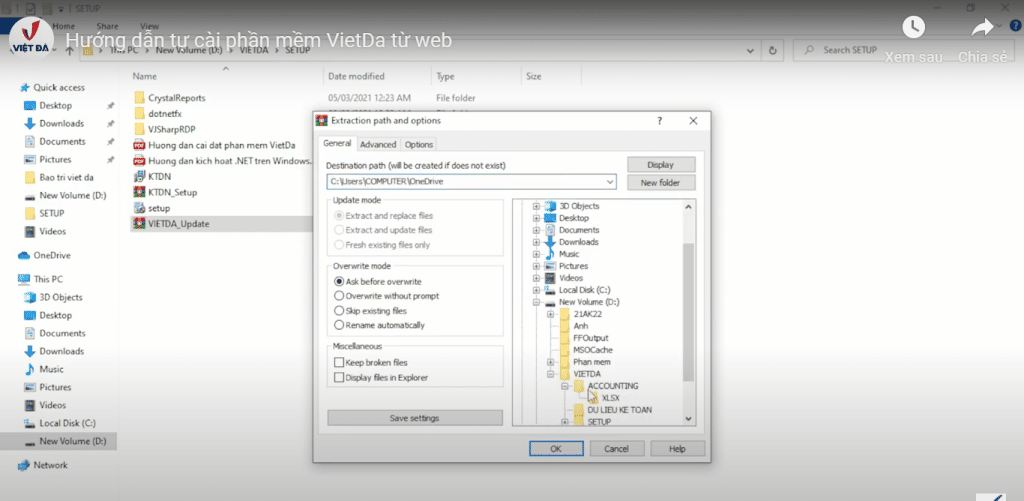
Task: Switch to the Options tab
Action: (419, 144)
